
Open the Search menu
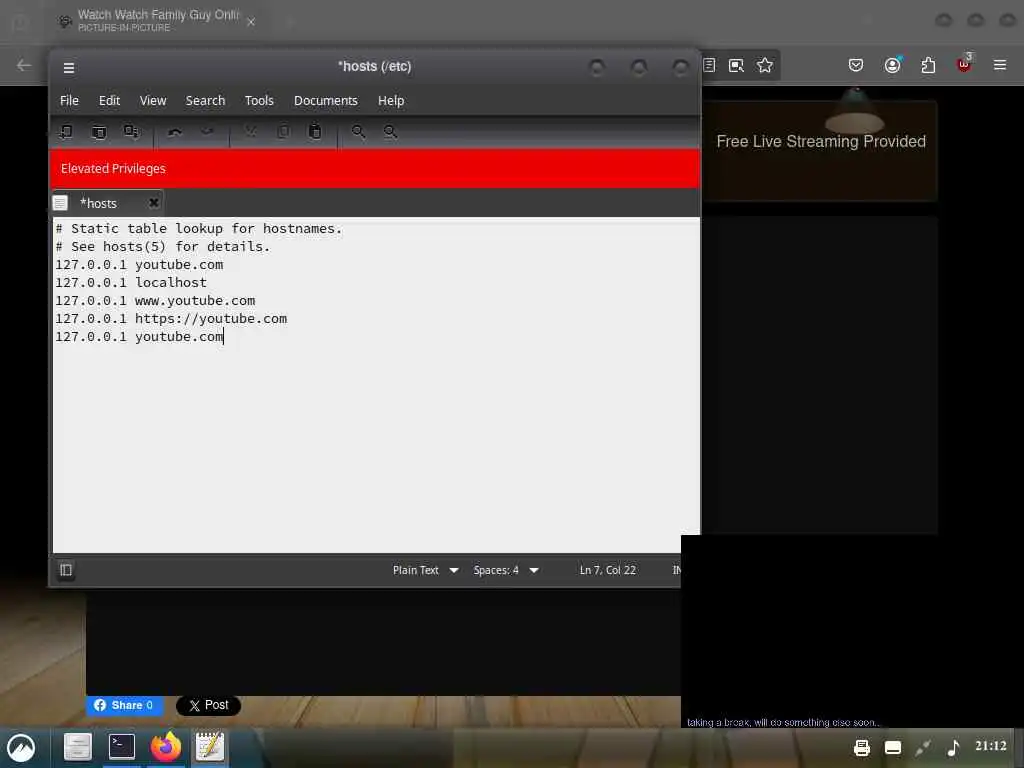click(205, 101)
